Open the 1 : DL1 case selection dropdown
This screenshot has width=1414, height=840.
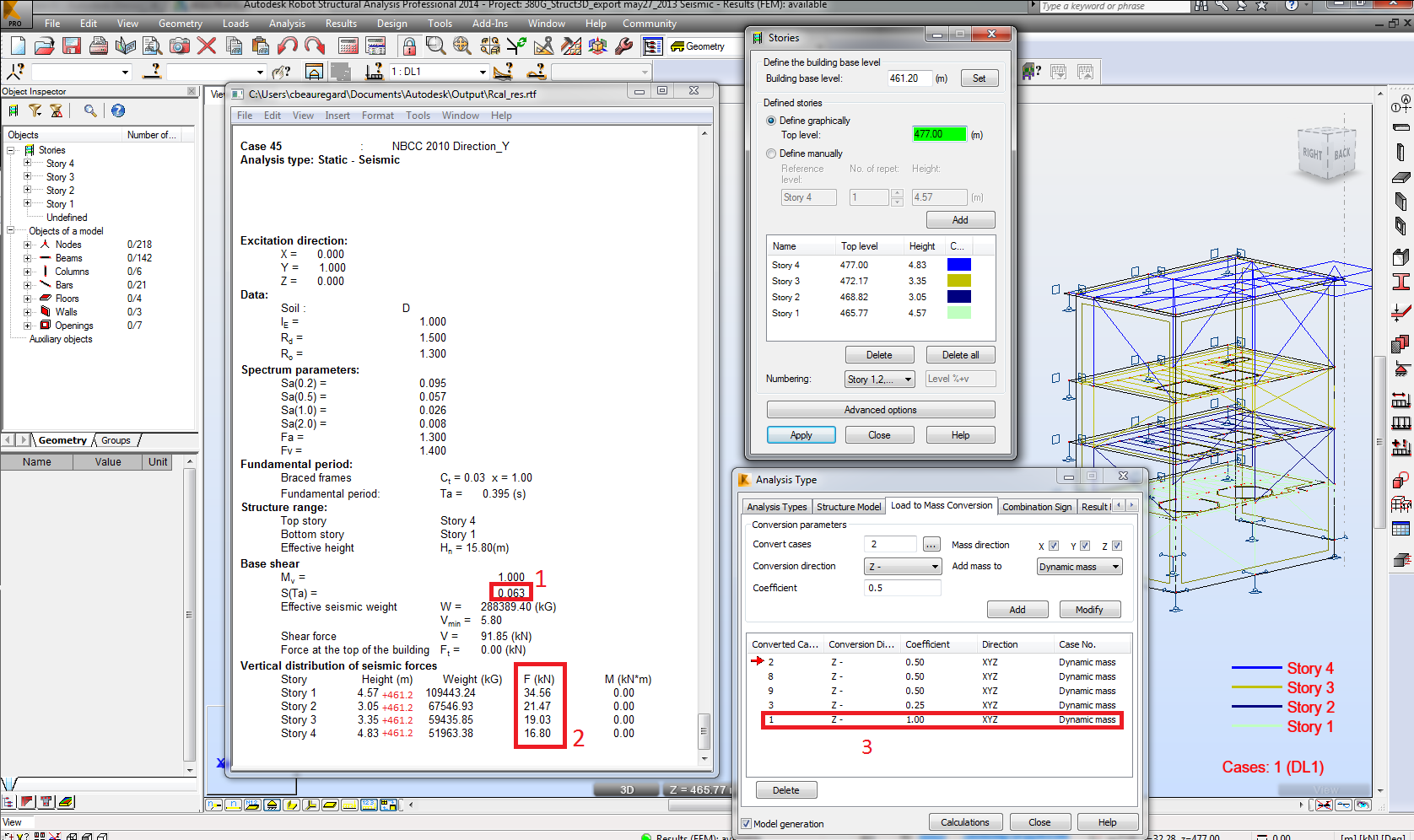tap(482, 73)
